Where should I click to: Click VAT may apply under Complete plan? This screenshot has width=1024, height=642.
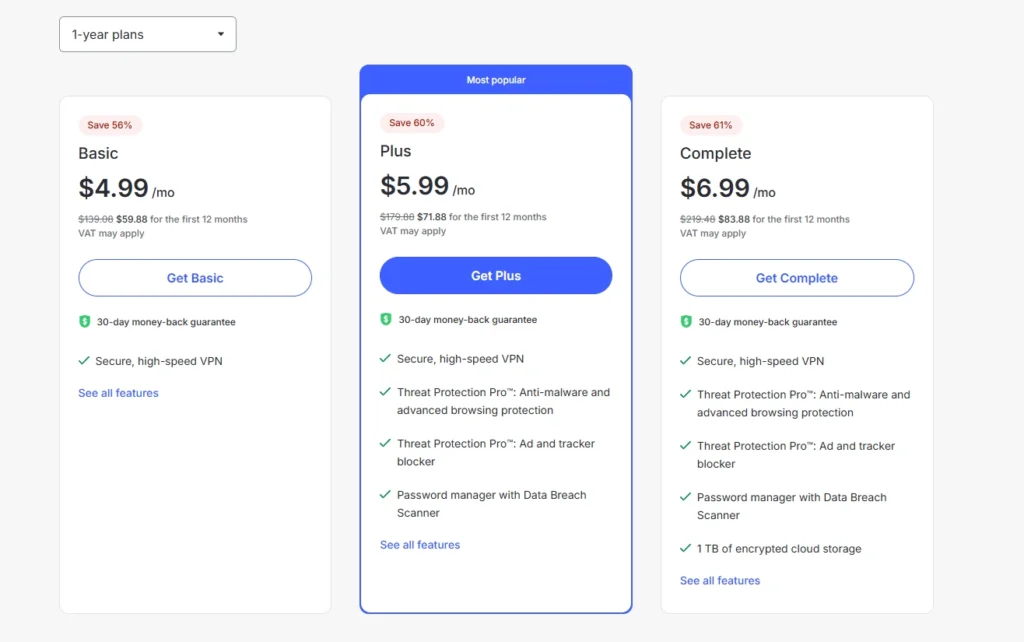coord(712,233)
